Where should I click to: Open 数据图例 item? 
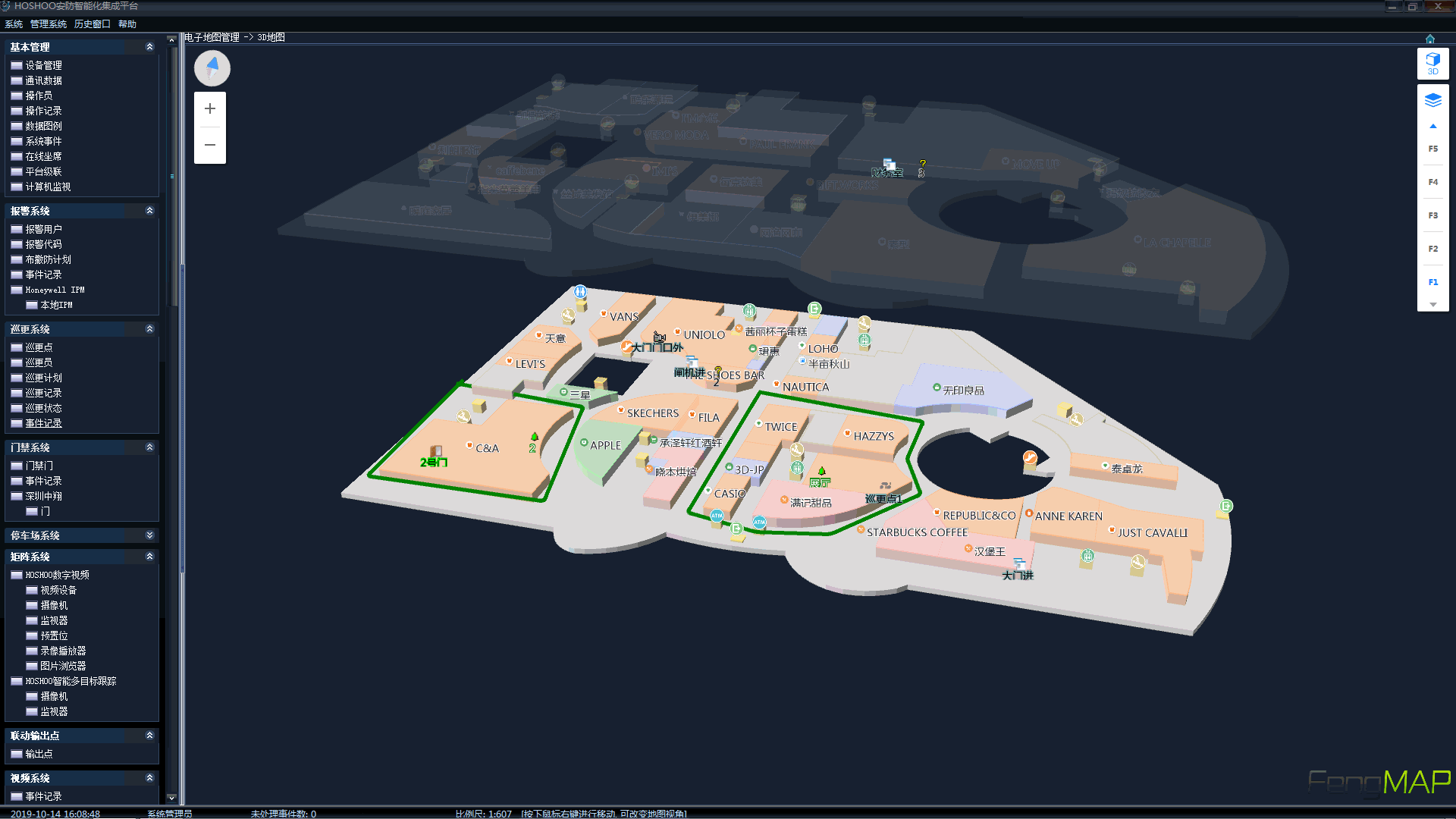(x=44, y=126)
